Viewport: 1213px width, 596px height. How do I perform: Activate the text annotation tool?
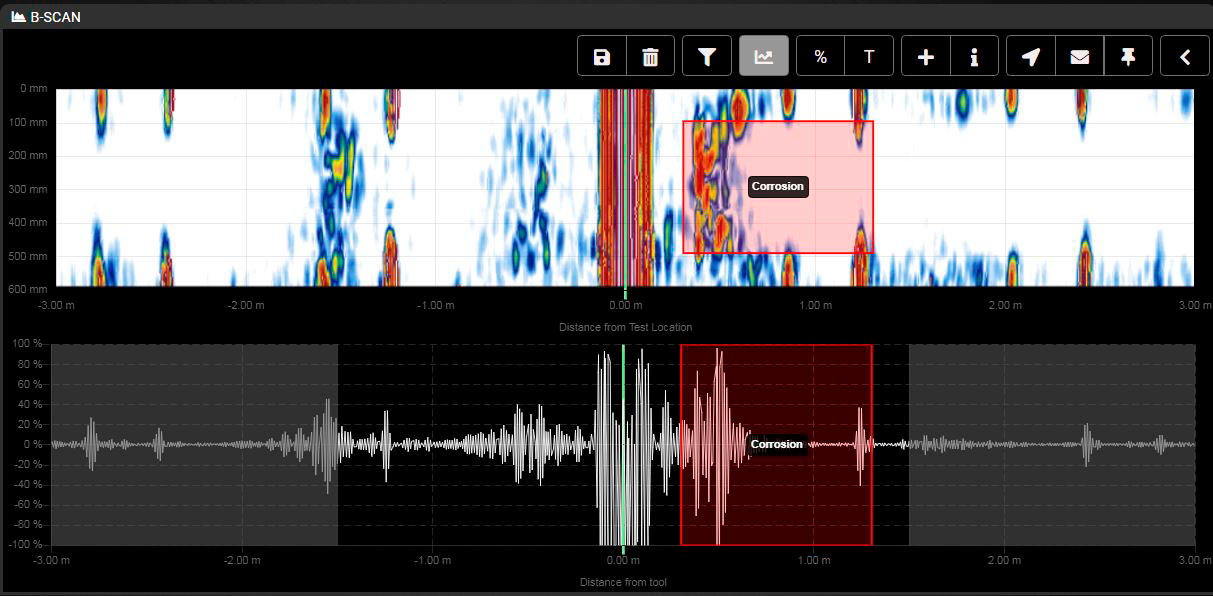click(x=868, y=55)
